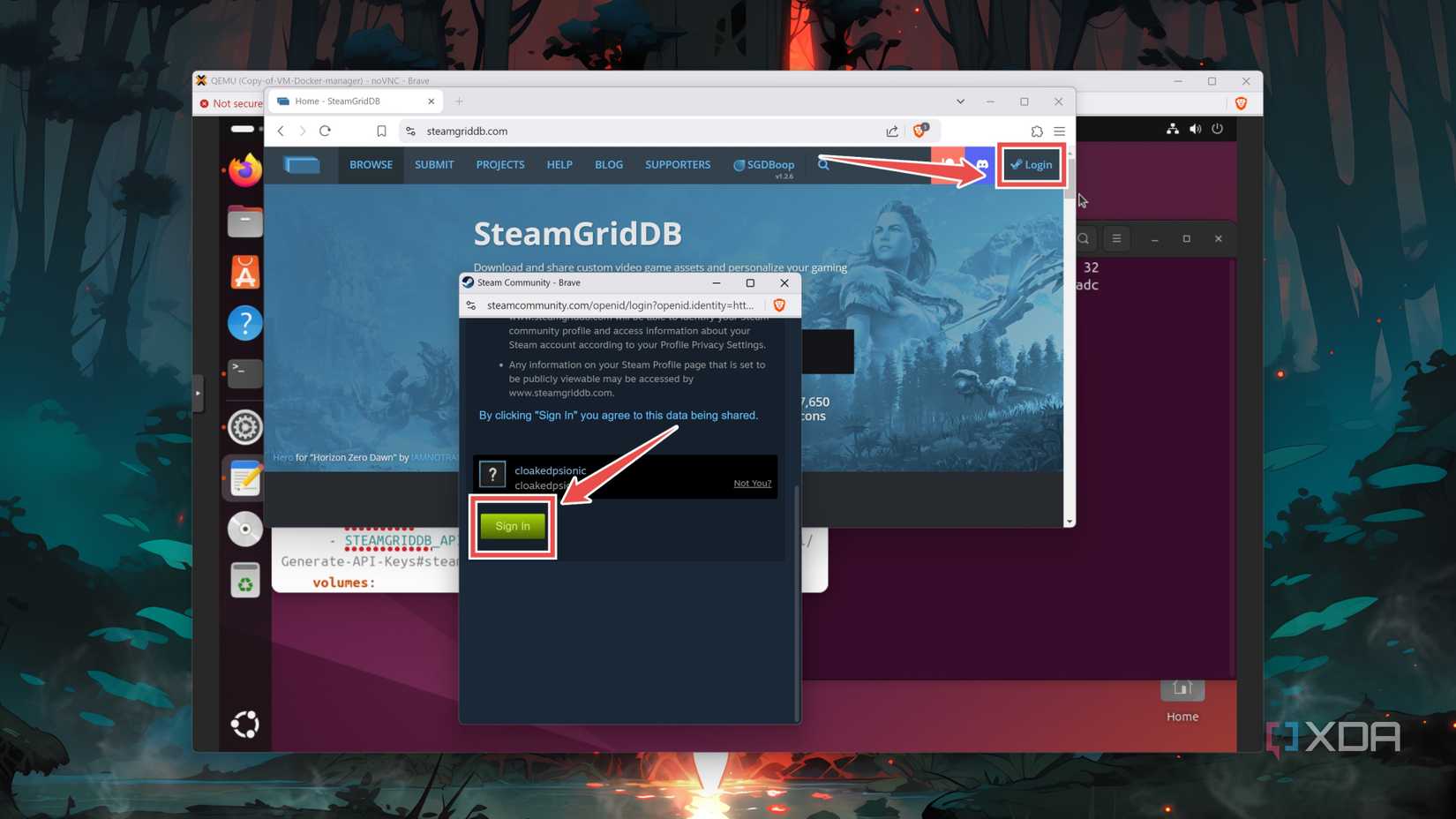Open Ubuntu Show Applications button
The image size is (1456, 819).
[x=244, y=725]
